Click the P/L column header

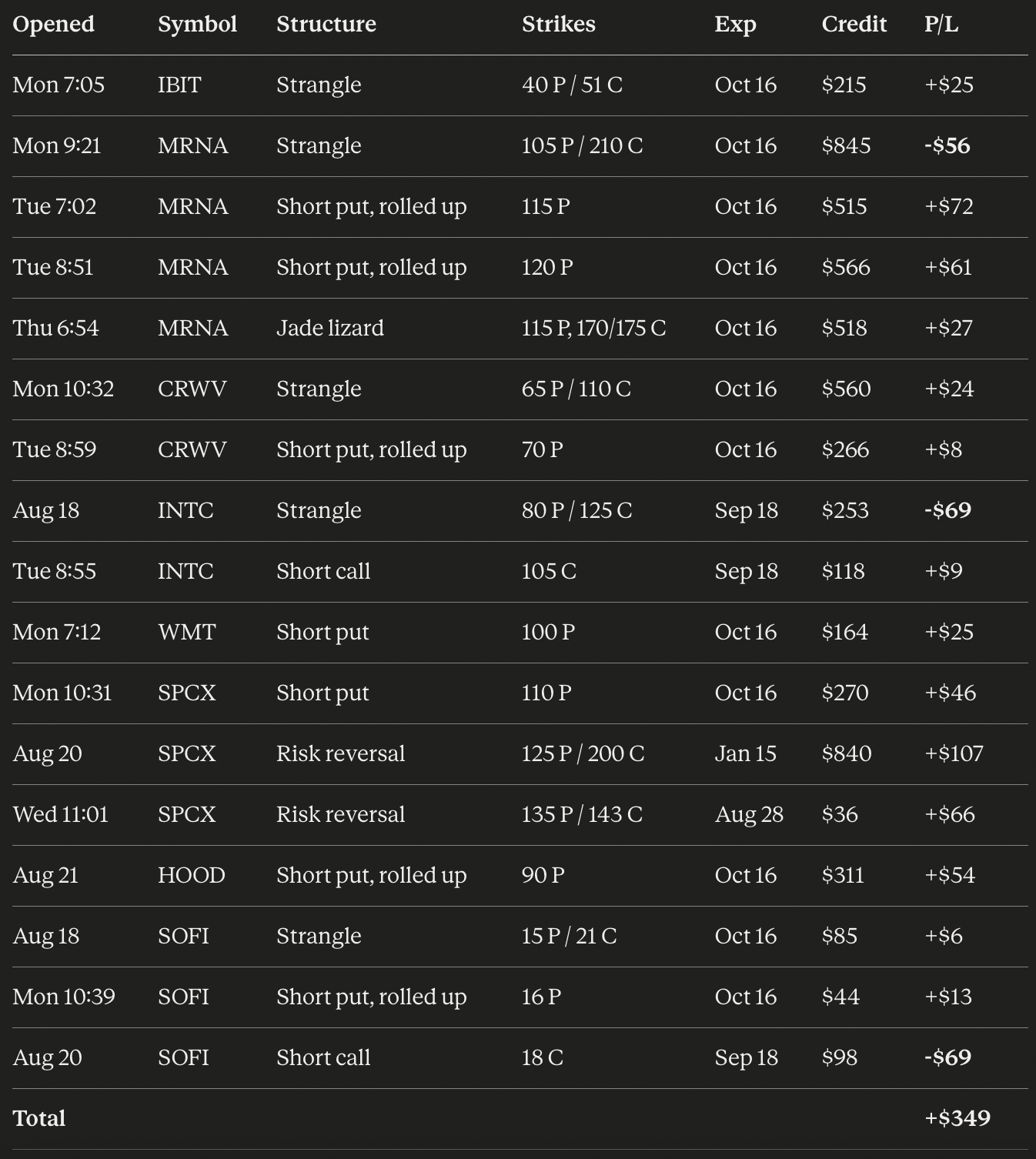tap(941, 24)
